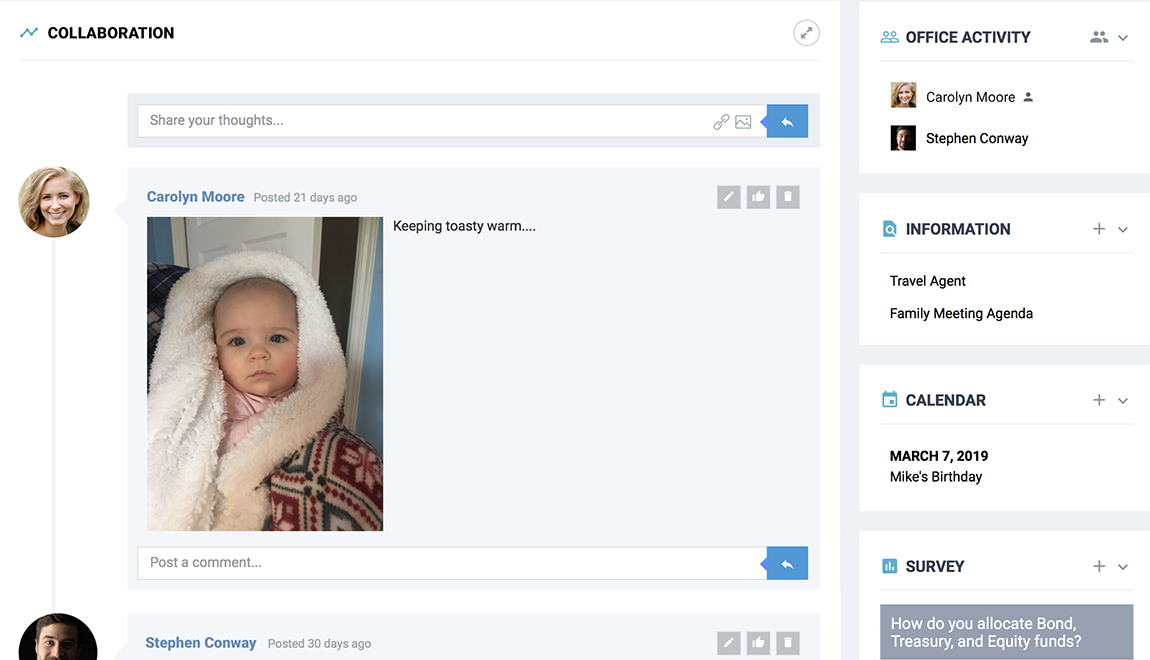Collapse the Information panel chevron

pyautogui.click(x=1123, y=230)
